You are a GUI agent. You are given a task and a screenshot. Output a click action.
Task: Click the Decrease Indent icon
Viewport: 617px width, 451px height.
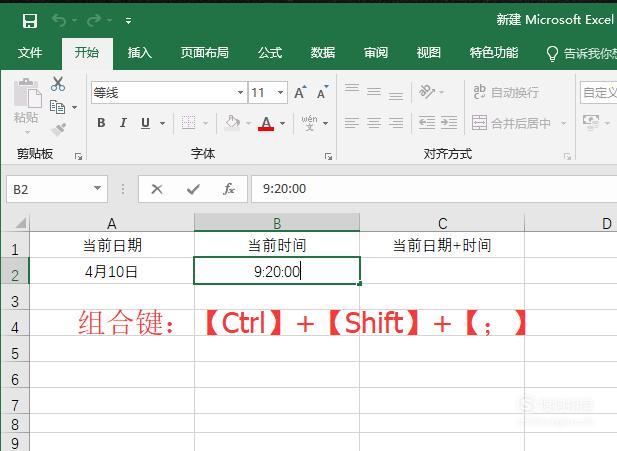tap(427, 123)
